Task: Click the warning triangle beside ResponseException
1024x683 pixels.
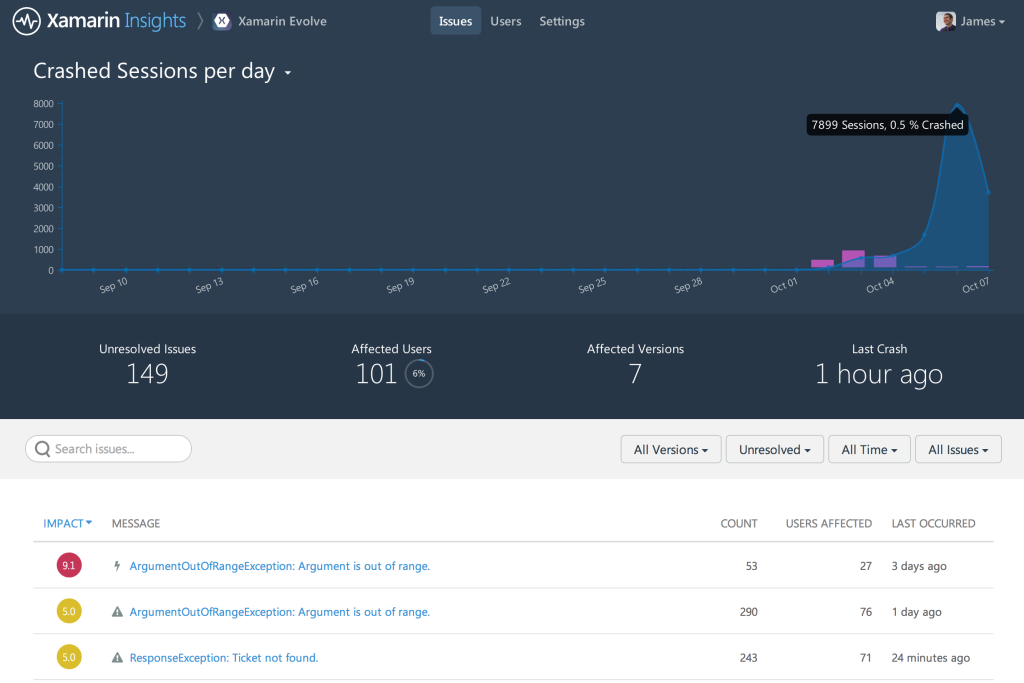Action: click(117, 658)
